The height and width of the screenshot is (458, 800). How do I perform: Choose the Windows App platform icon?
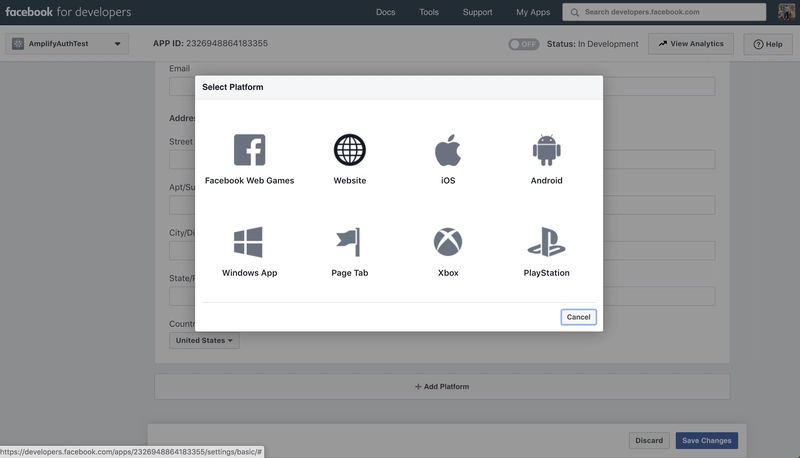(x=248, y=242)
